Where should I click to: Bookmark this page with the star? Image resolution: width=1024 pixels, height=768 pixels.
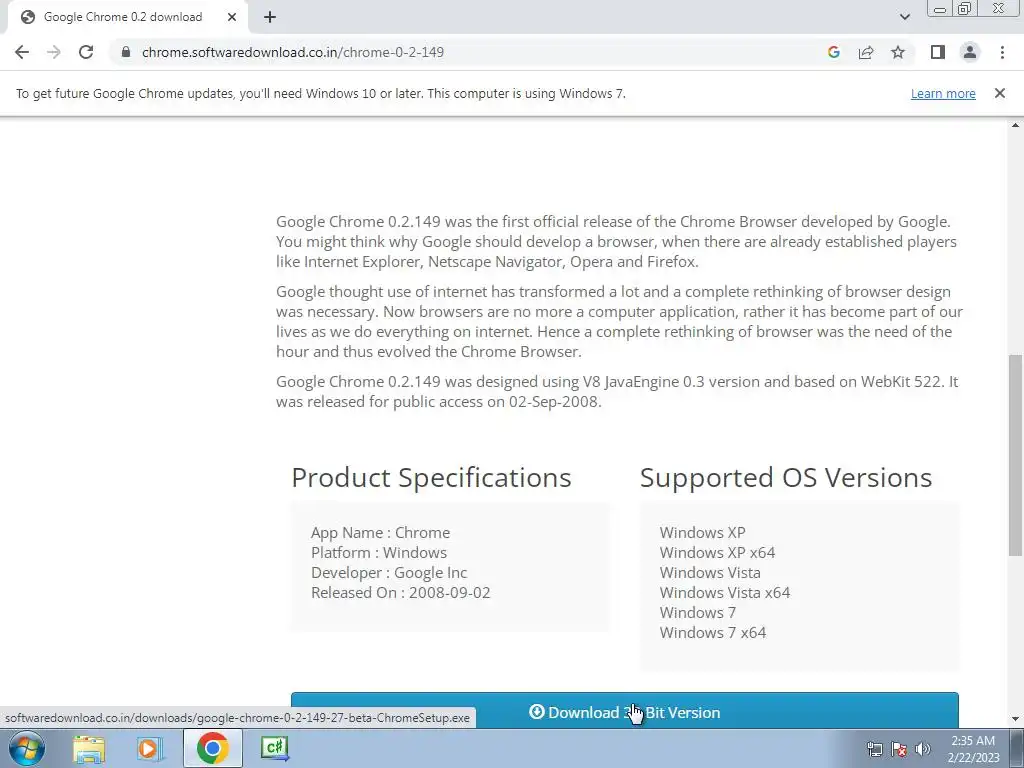click(898, 52)
